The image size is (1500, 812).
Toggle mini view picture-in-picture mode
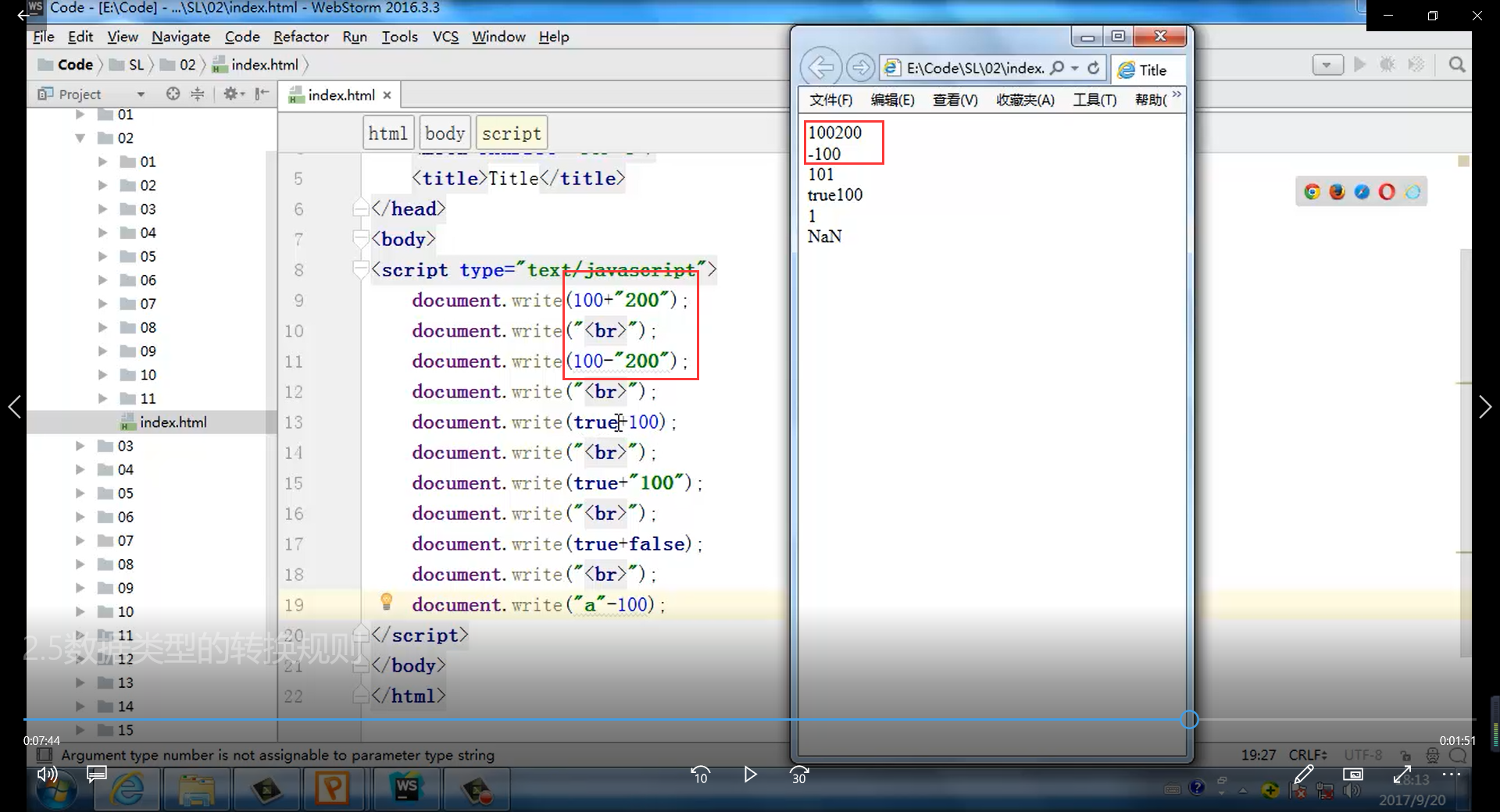pos(1353,775)
